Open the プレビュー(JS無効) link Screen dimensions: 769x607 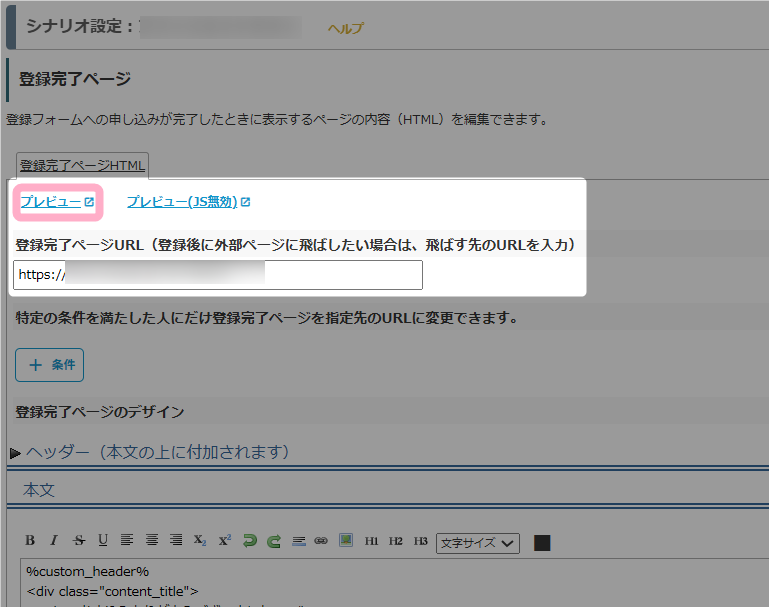point(189,202)
